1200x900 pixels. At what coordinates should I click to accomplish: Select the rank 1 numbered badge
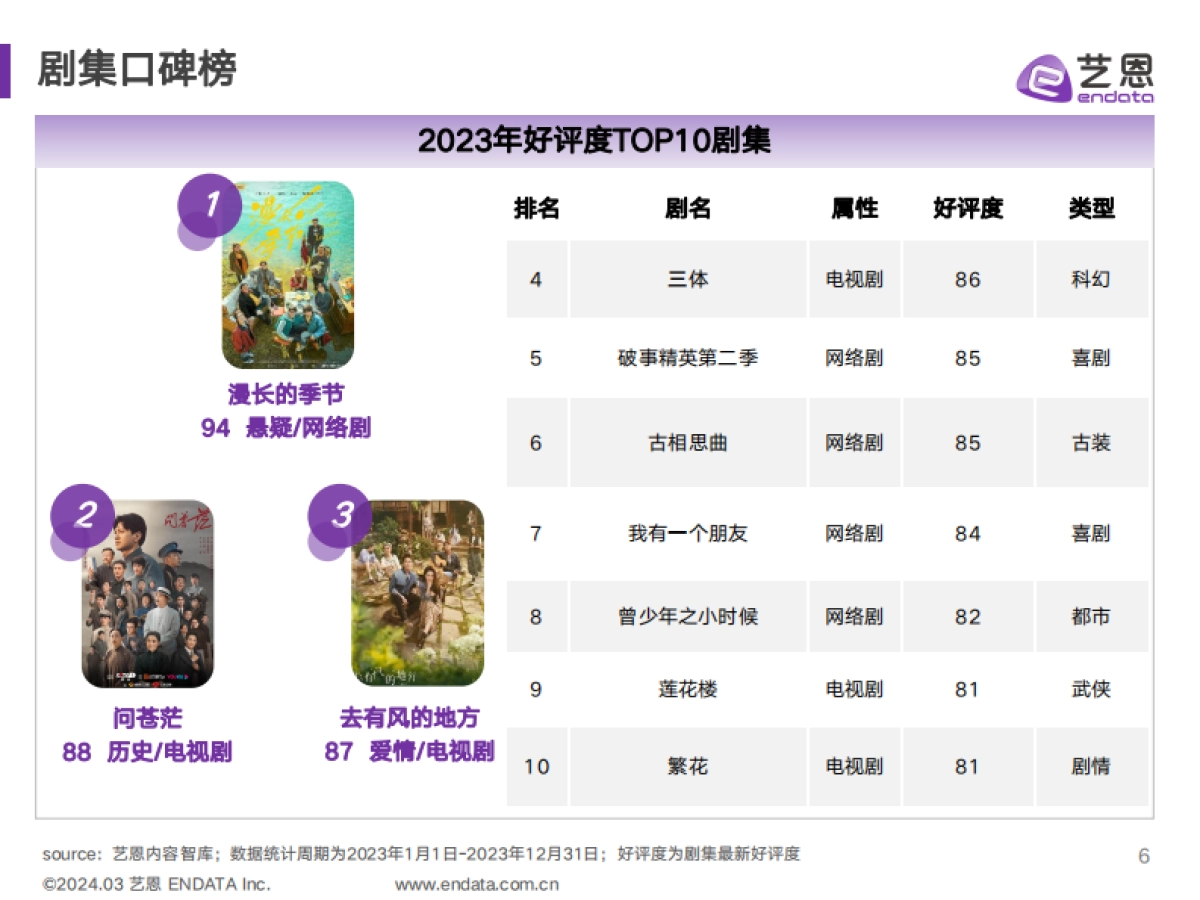point(210,205)
